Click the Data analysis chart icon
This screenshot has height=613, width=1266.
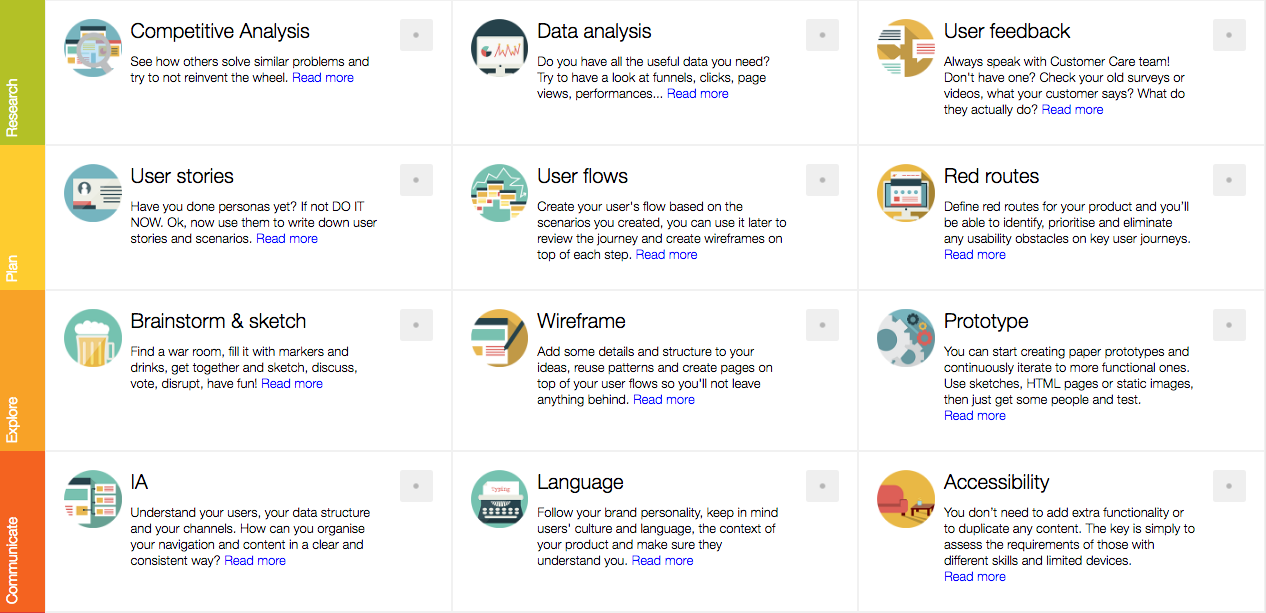tap(500, 48)
